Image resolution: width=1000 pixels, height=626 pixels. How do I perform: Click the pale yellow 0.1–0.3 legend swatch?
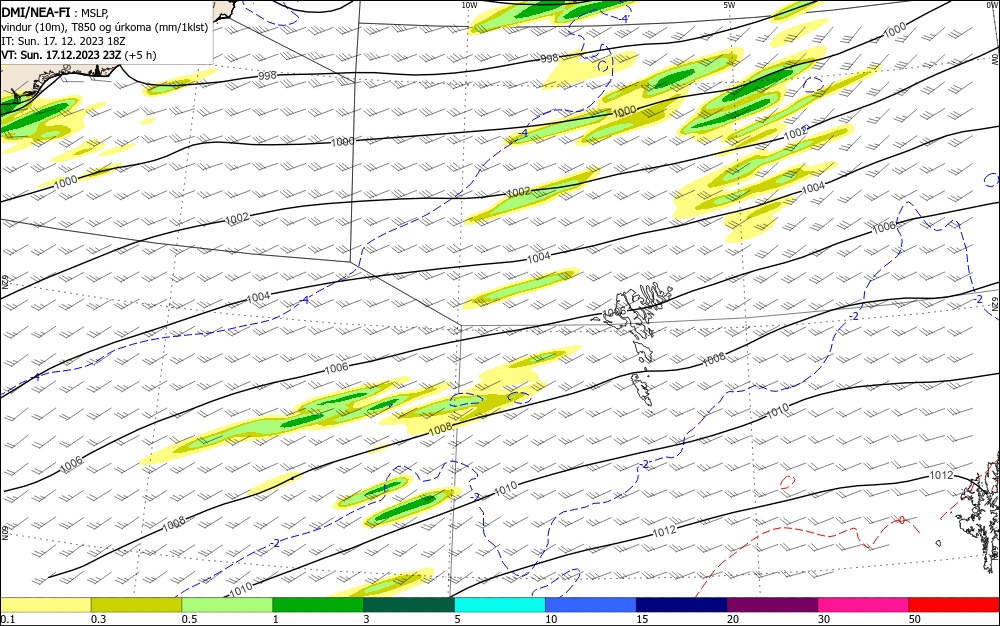coord(46,605)
